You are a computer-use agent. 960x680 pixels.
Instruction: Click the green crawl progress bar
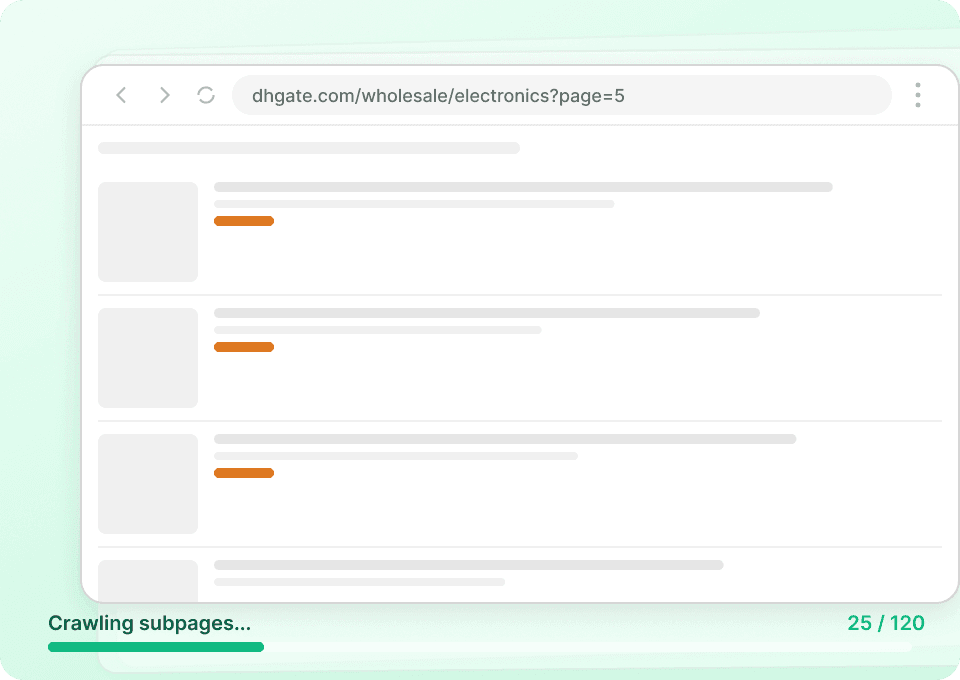click(155, 647)
